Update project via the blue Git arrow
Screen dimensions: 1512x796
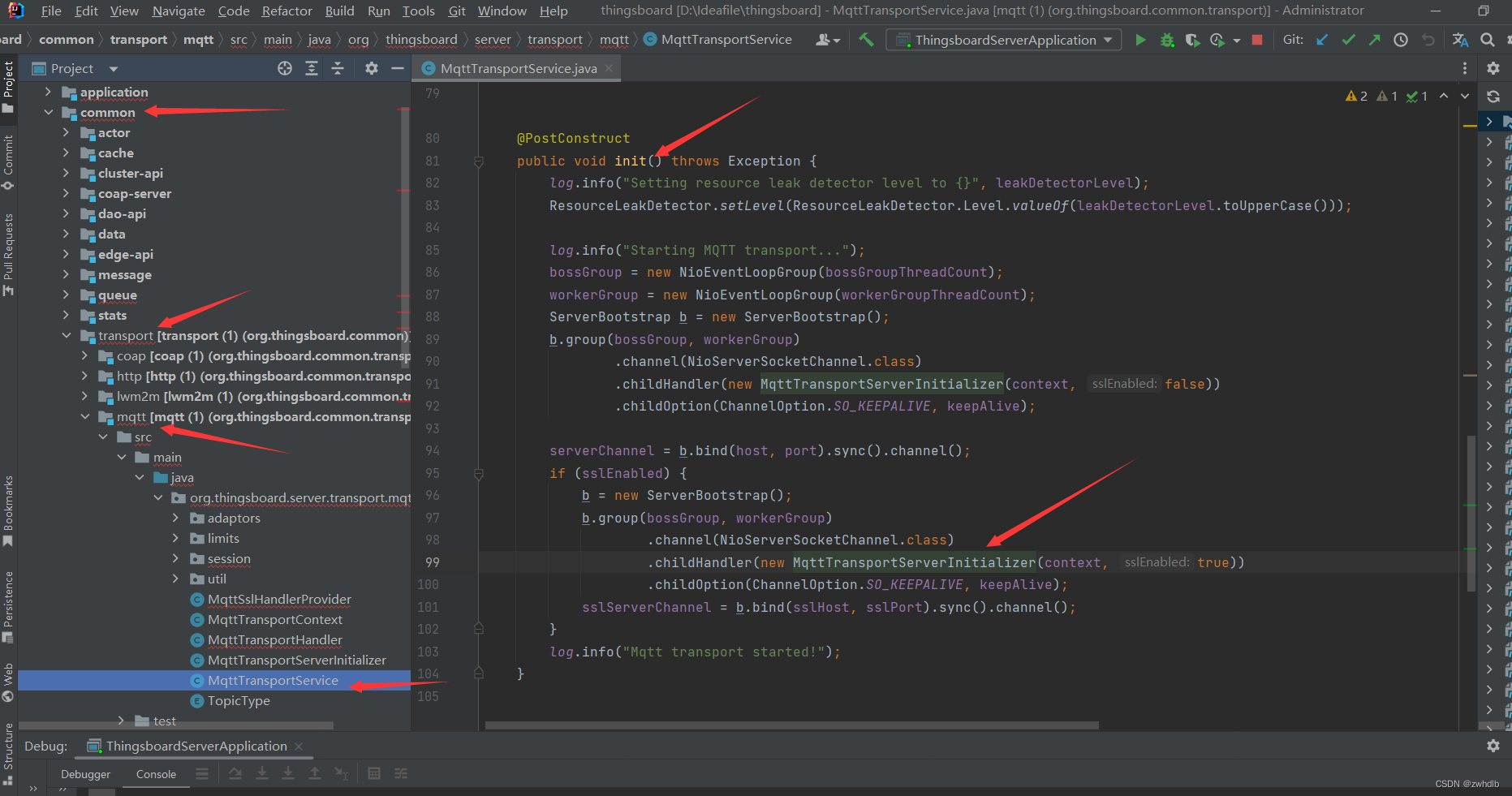coord(1322,40)
